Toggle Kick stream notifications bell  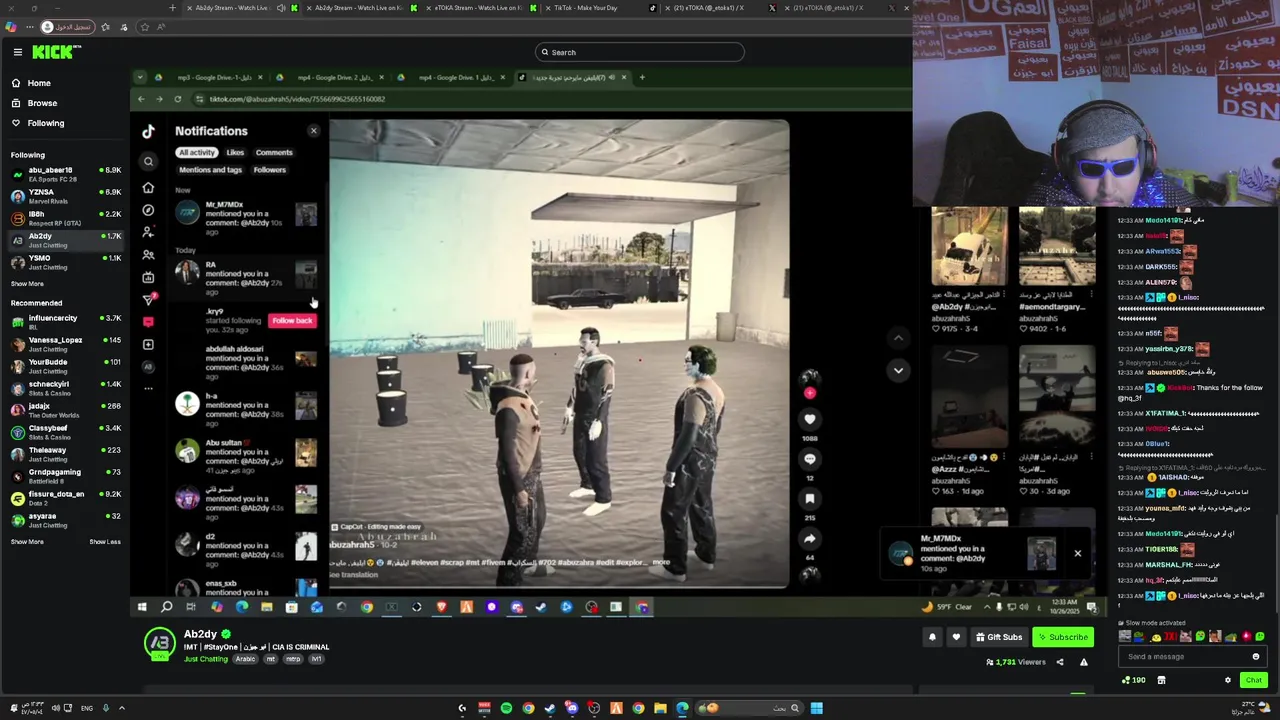932,637
